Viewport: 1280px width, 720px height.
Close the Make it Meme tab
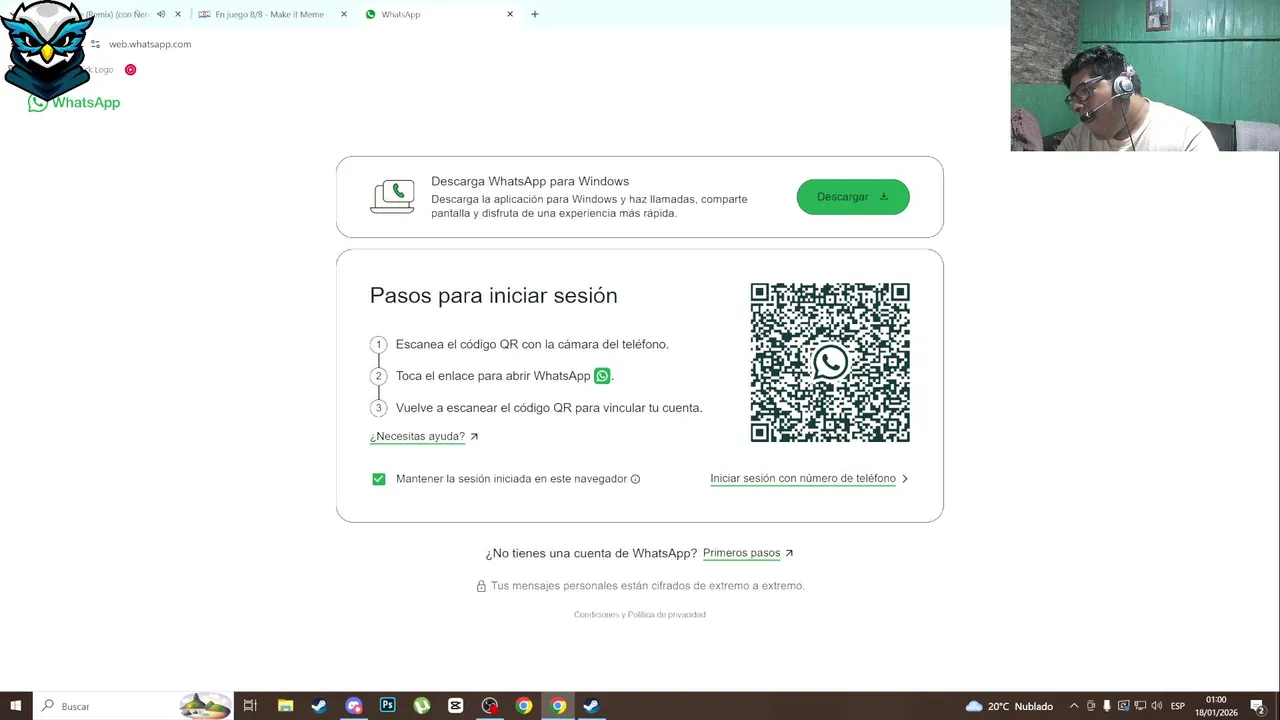344,14
